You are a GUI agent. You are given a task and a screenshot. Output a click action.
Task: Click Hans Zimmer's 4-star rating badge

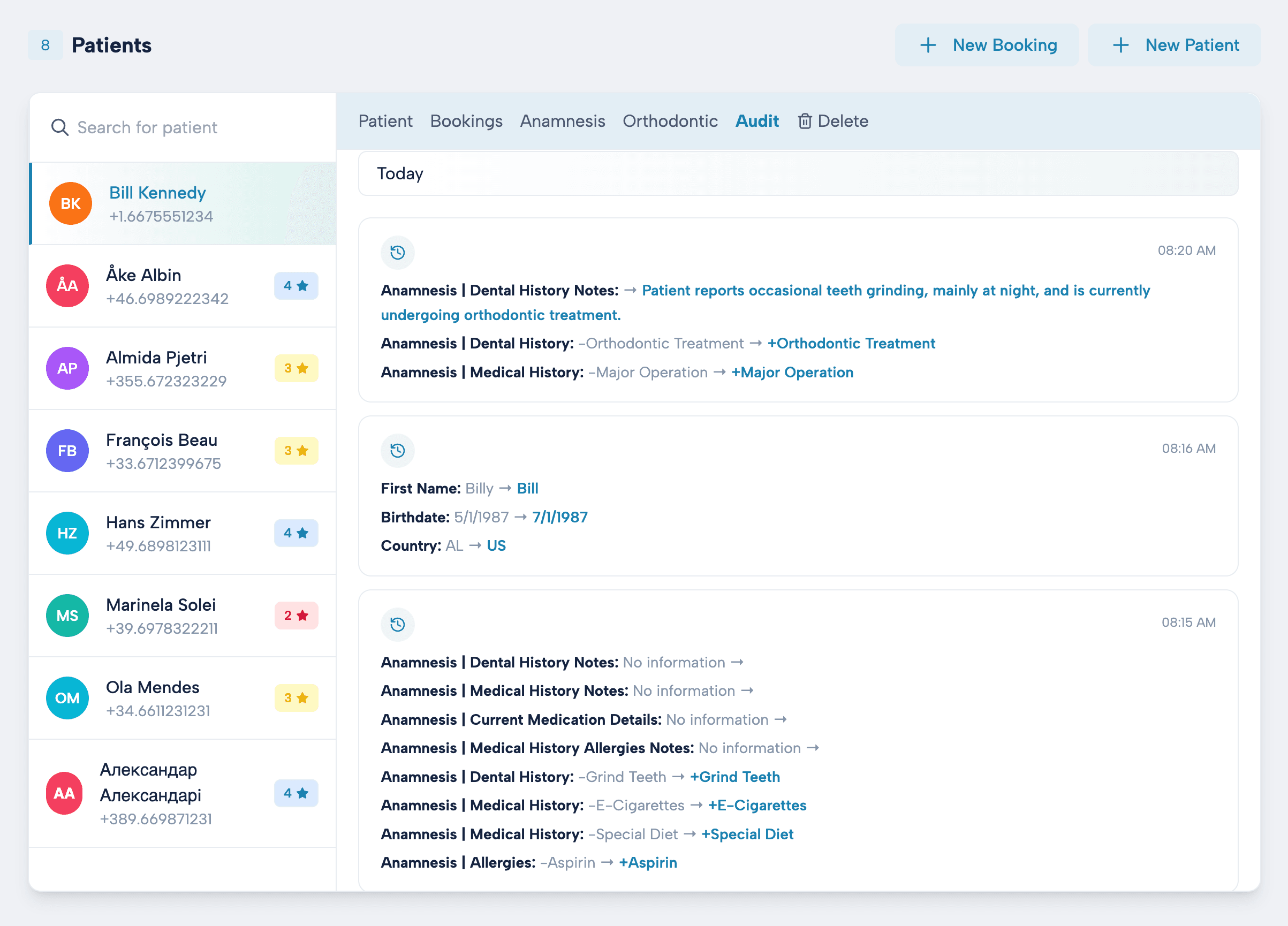pos(296,533)
